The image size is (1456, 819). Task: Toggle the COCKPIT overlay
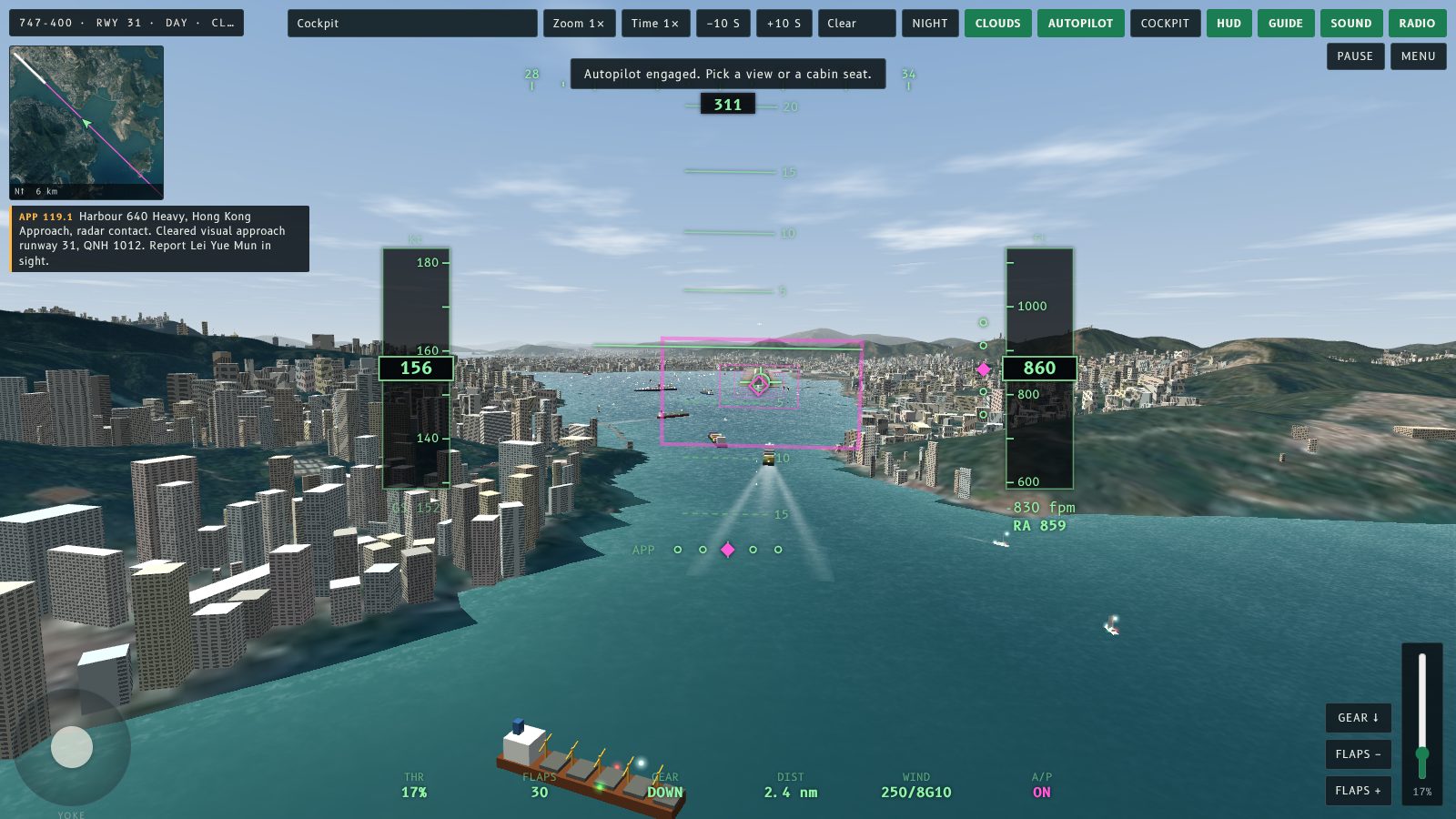1165,23
